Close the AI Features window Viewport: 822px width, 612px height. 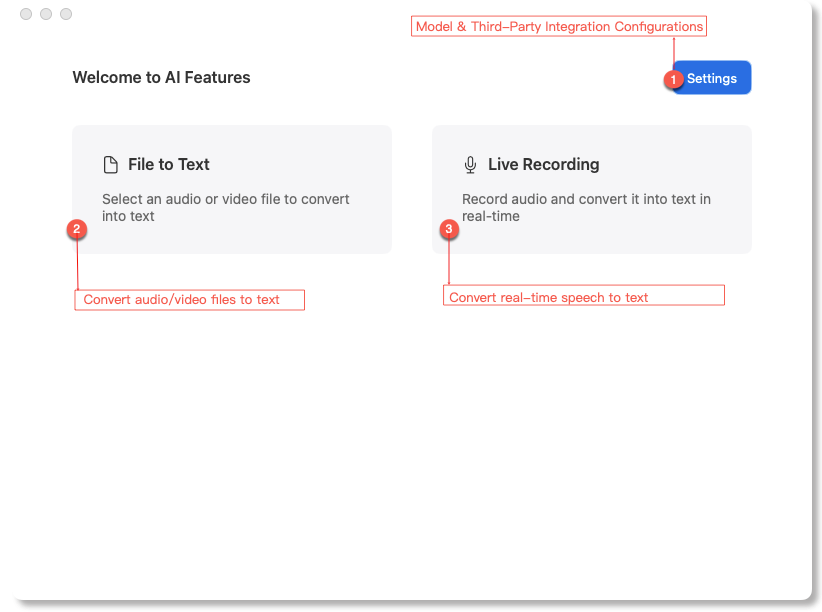(x=26, y=14)
